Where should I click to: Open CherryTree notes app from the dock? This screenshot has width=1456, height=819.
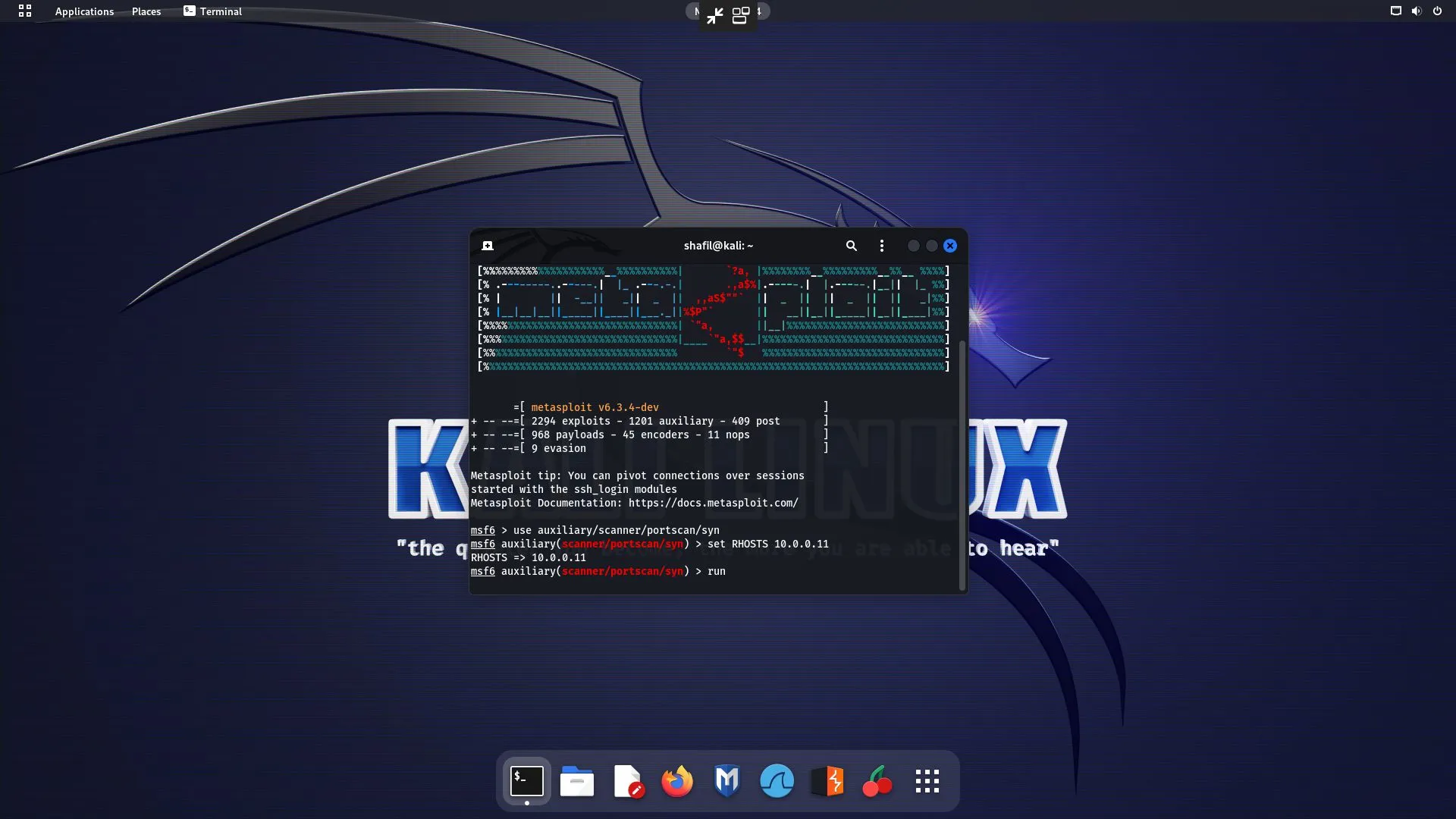coord(877,781)
